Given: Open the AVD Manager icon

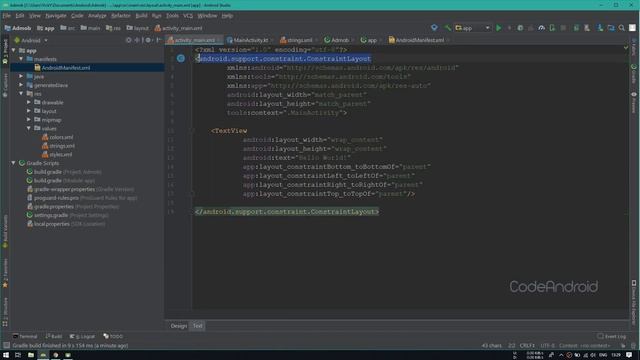Looking at the screenshot, I should pyautogui.click(x=587, y=28).
